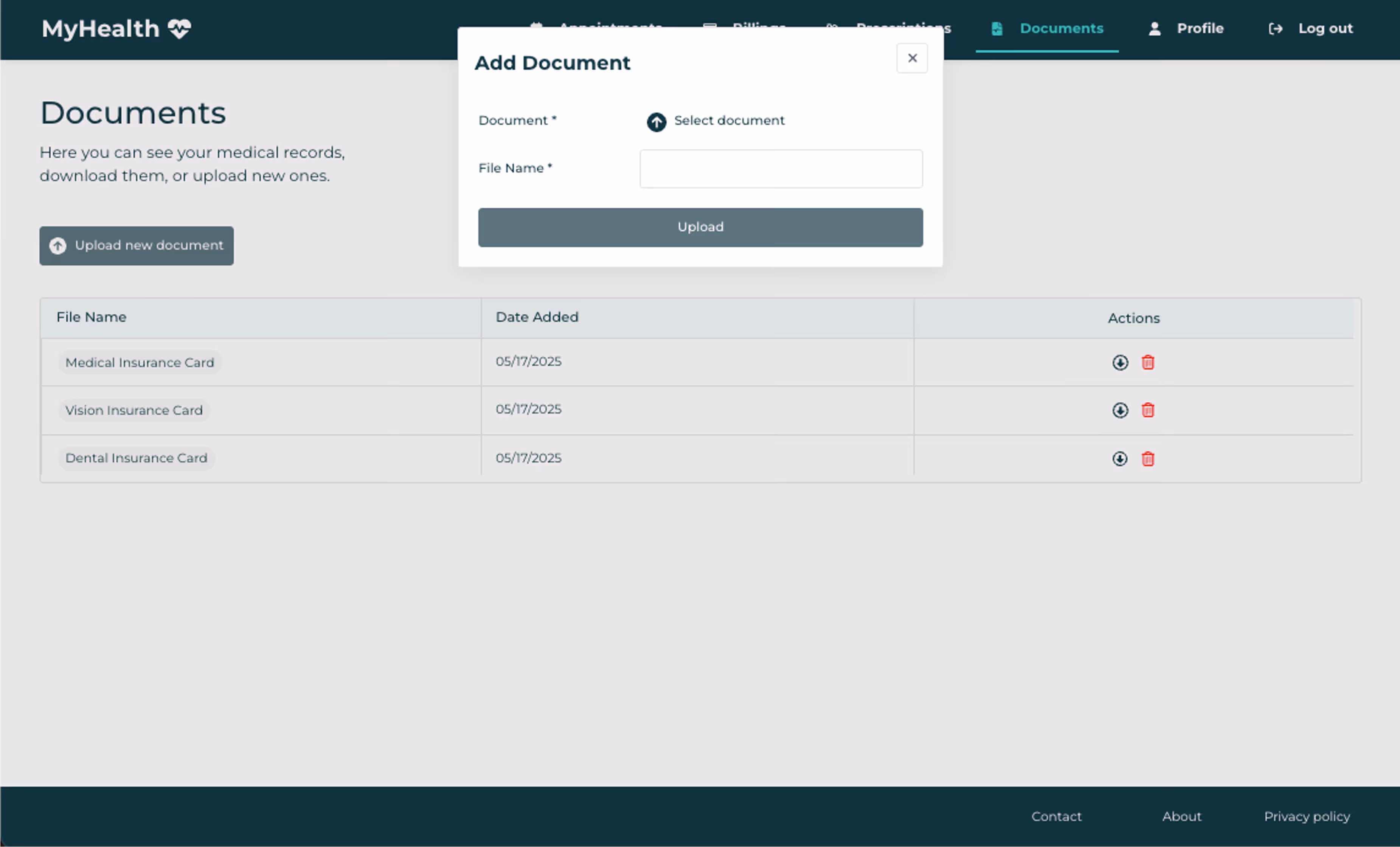Click the Select document upload arrow icon
The image size is (1400, 847).
pos(656,122)
